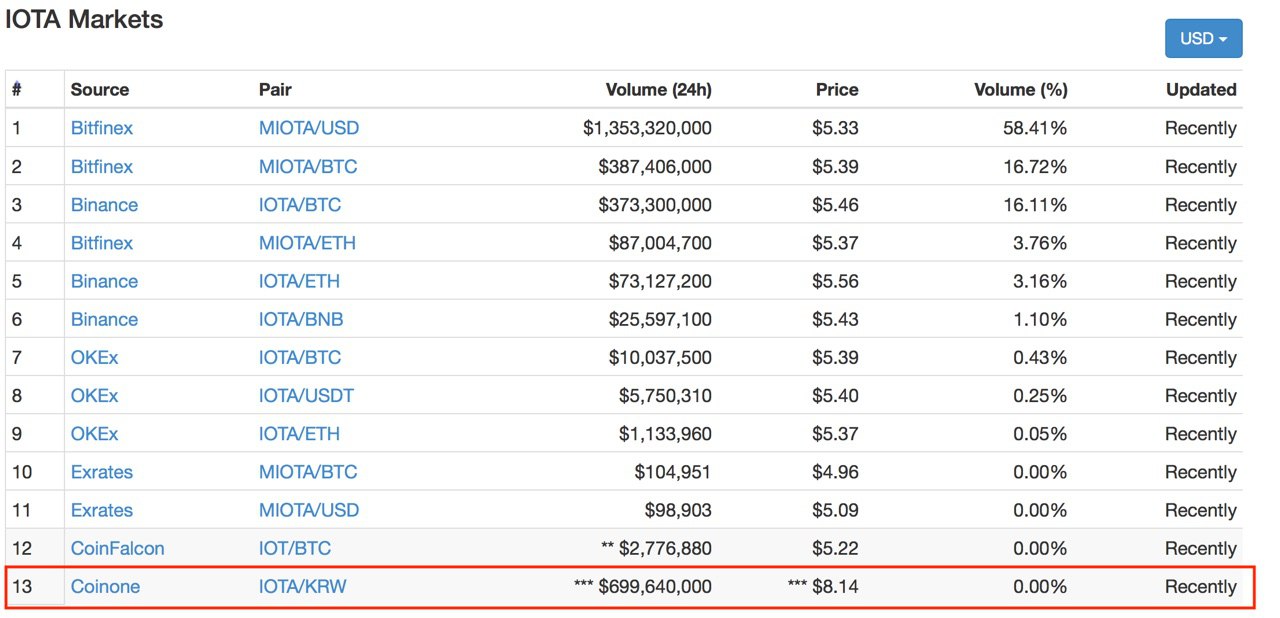
Task: Open MIOTA/BTC pair for Bitfinex
Action: (x=308, y=166)
